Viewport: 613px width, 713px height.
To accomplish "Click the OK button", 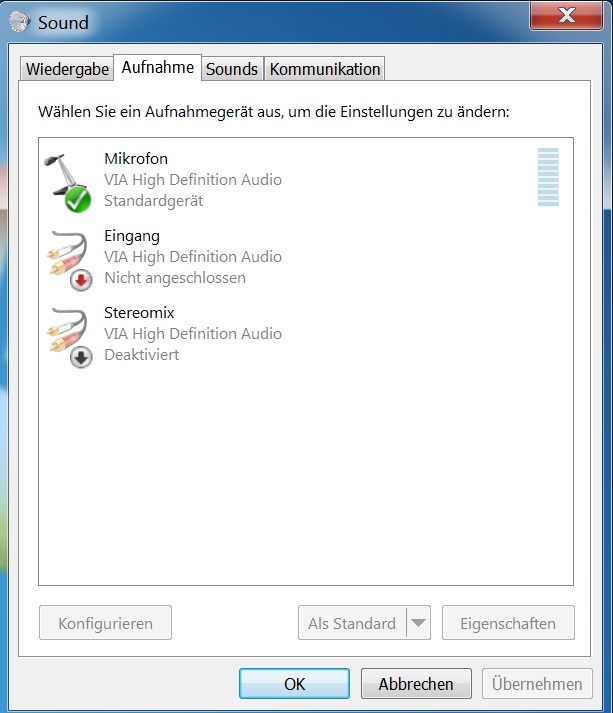I will [x=294, y=683].
